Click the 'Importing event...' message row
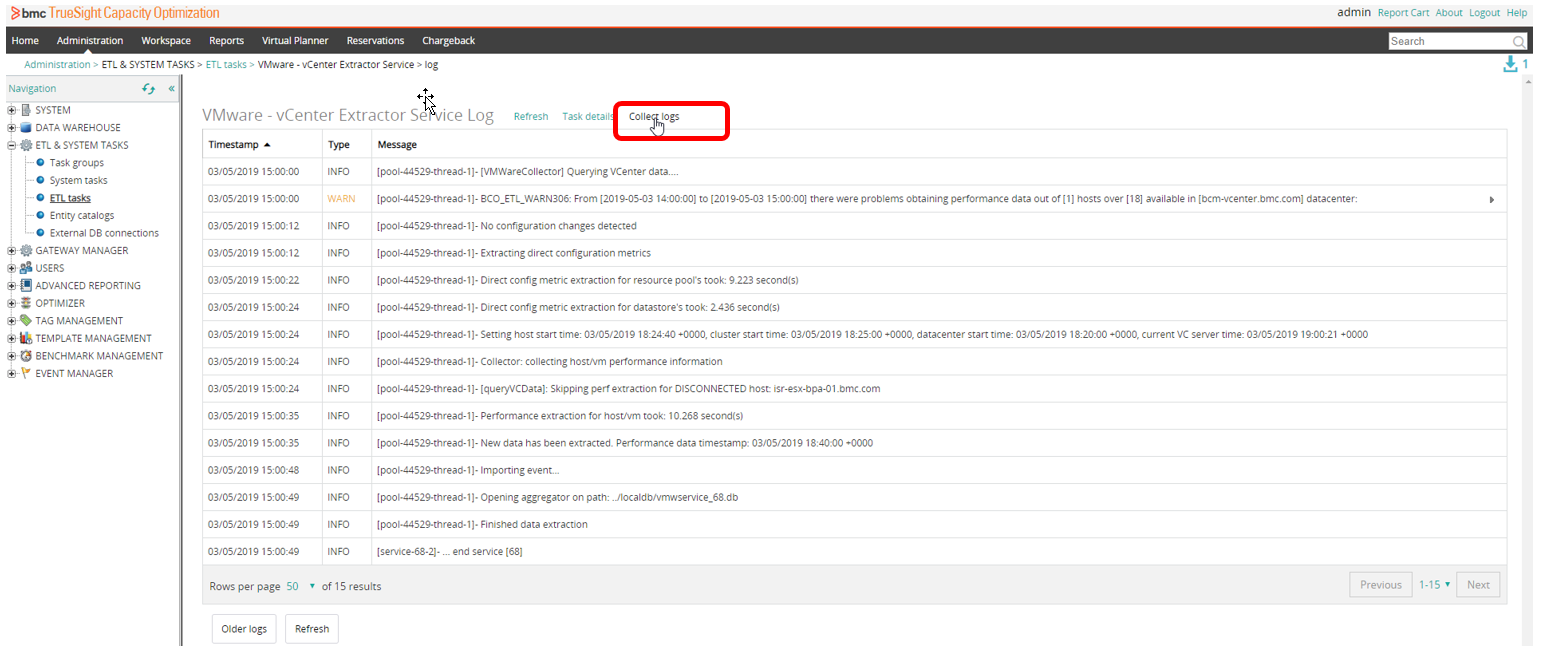Viewport: 1564px width, 664px height. pos(468,470)
